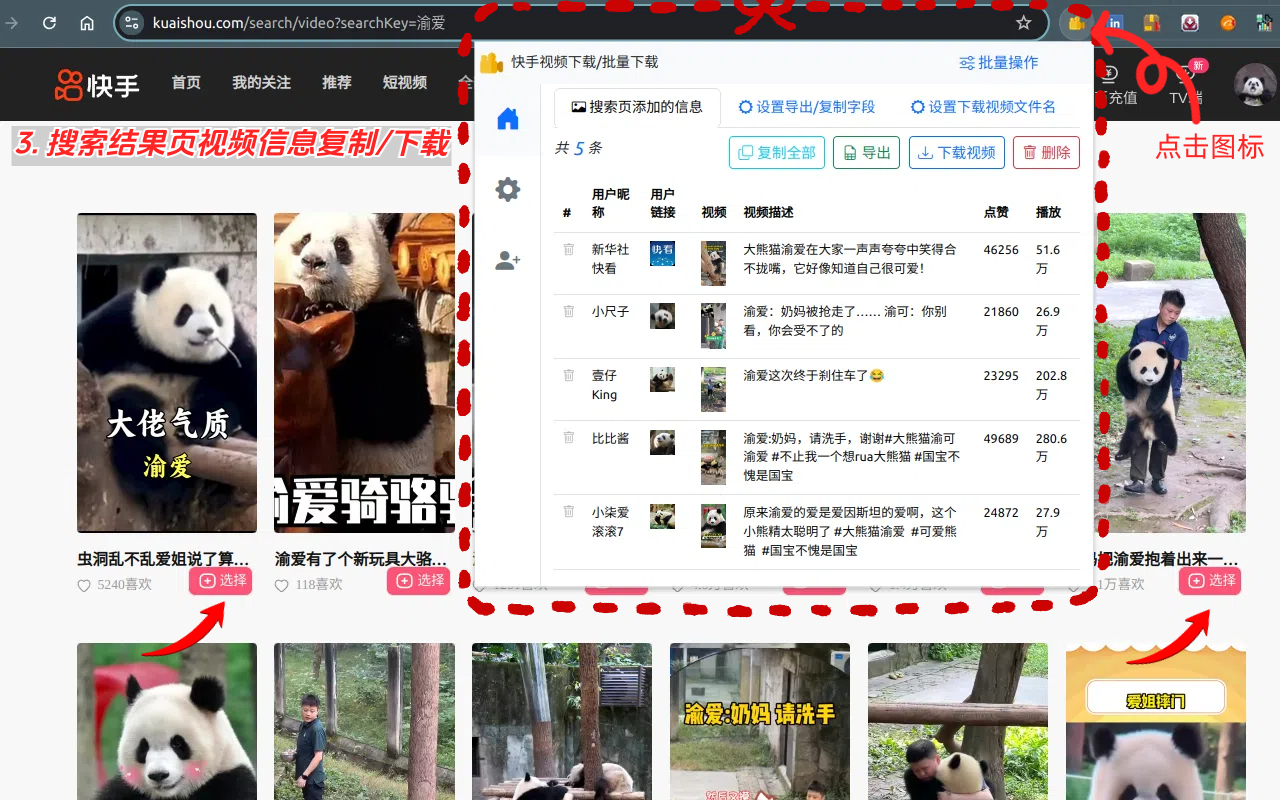Open the panda profile avatar in site header
Screen dimensions: 1280x800
click(1255, 85)
